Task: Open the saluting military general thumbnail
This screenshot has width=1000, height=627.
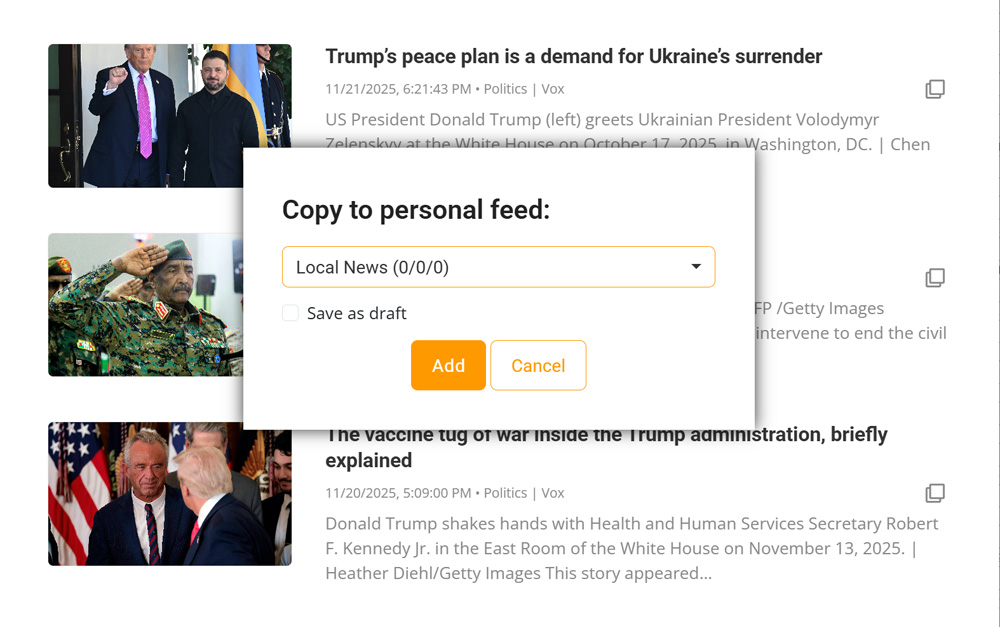Action: 145,304
